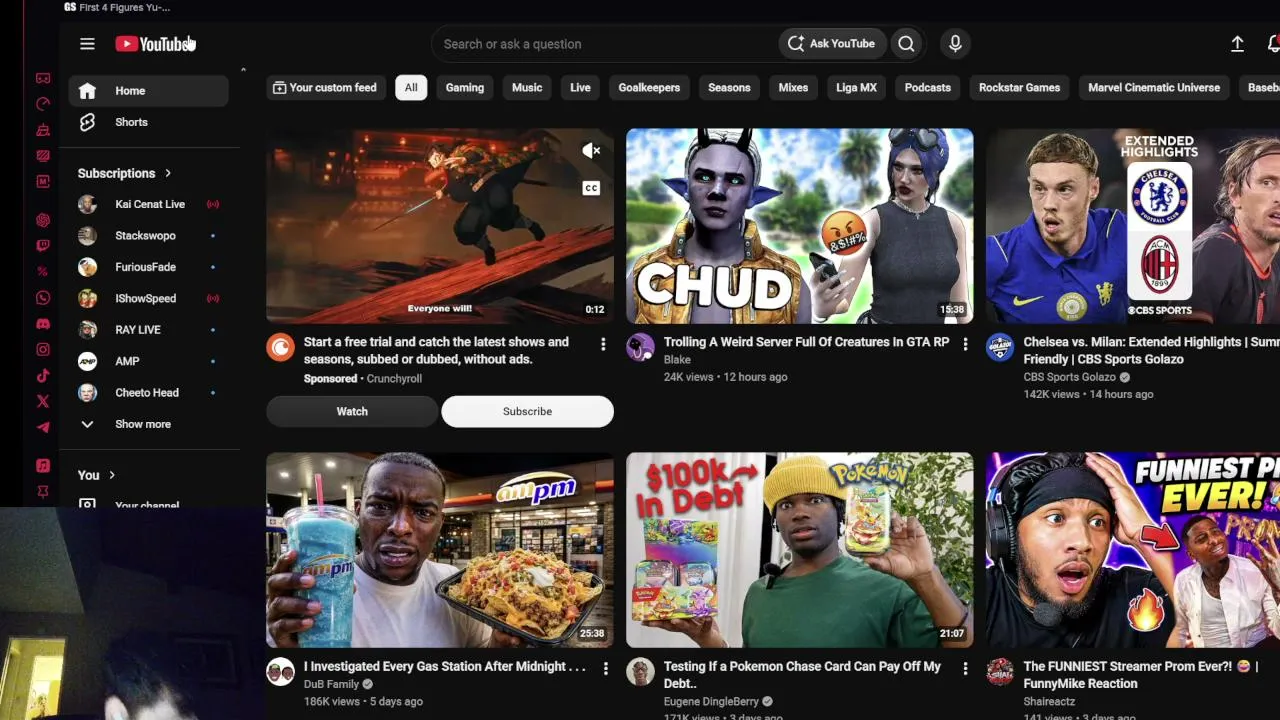This screenshot has height=720, width=1280.
Task: Expand the You section chevron
Action: click(x=112, y=475)
